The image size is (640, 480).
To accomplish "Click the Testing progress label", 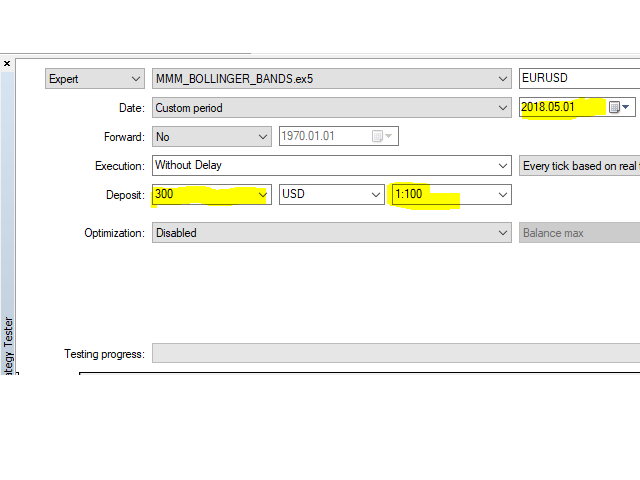I will [x=104, y=354].
